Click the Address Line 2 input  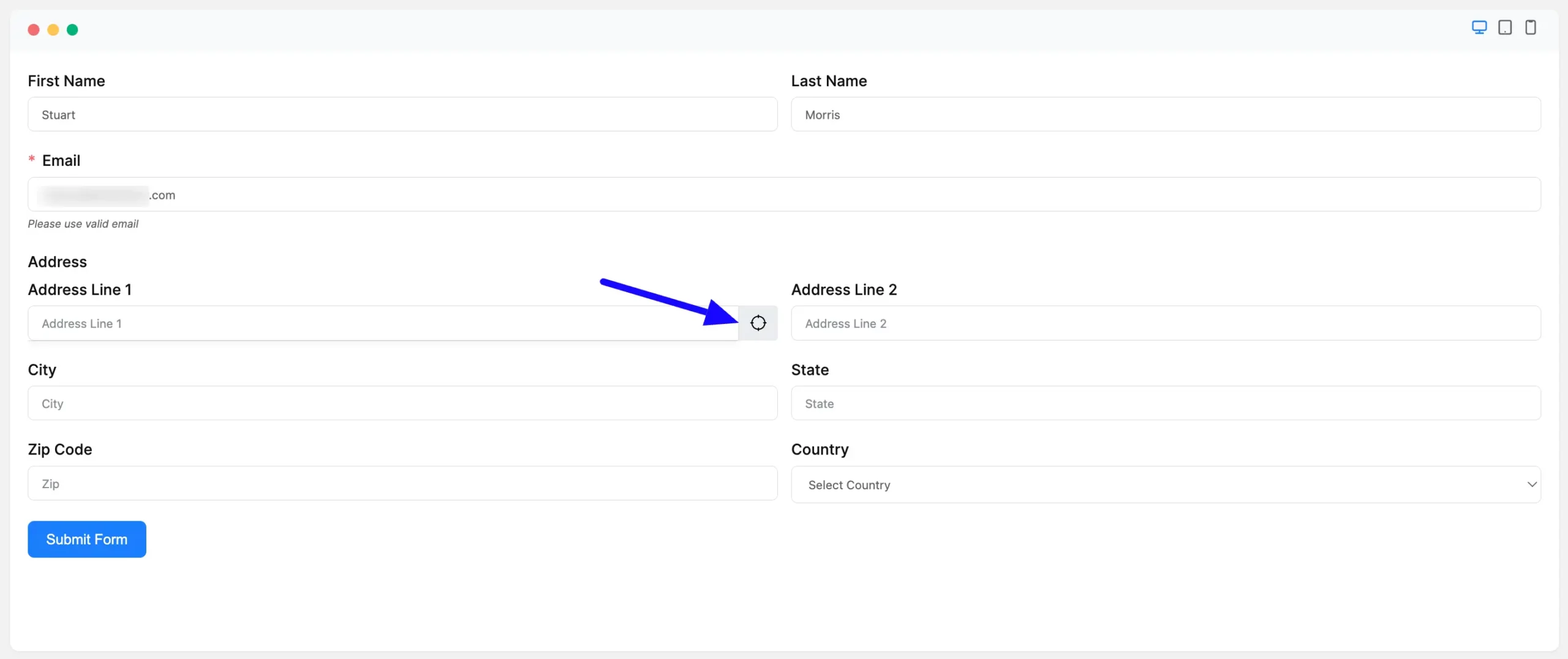click(x=1166, y=323)
